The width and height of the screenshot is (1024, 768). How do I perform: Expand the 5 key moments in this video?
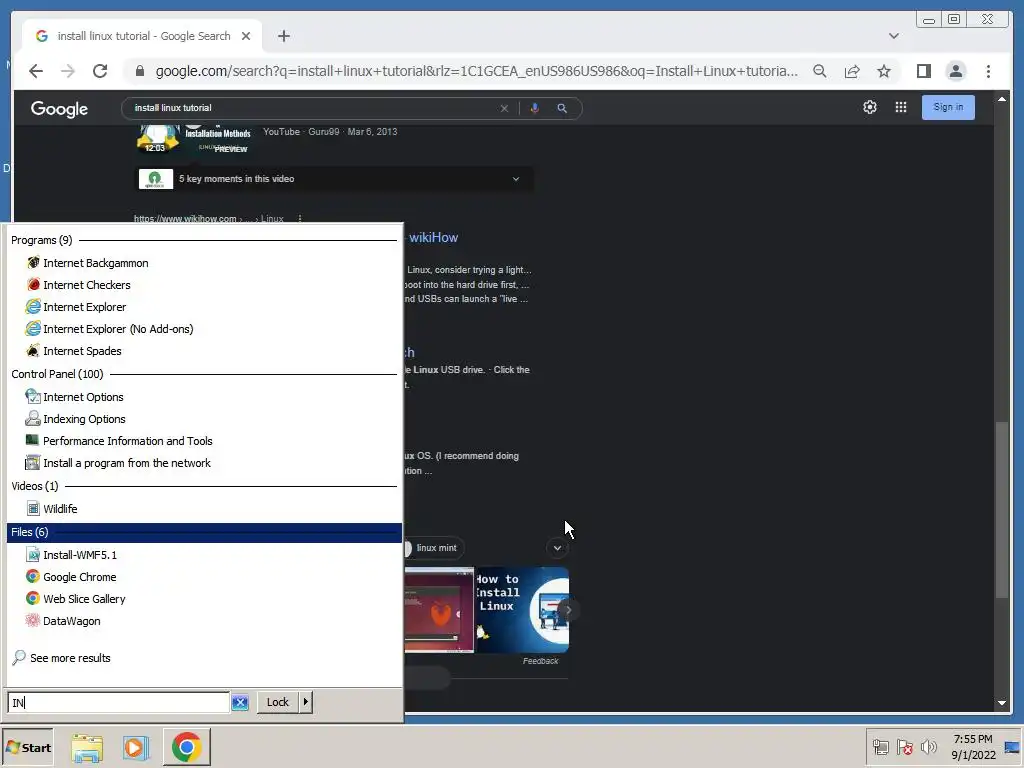(336, 179)
